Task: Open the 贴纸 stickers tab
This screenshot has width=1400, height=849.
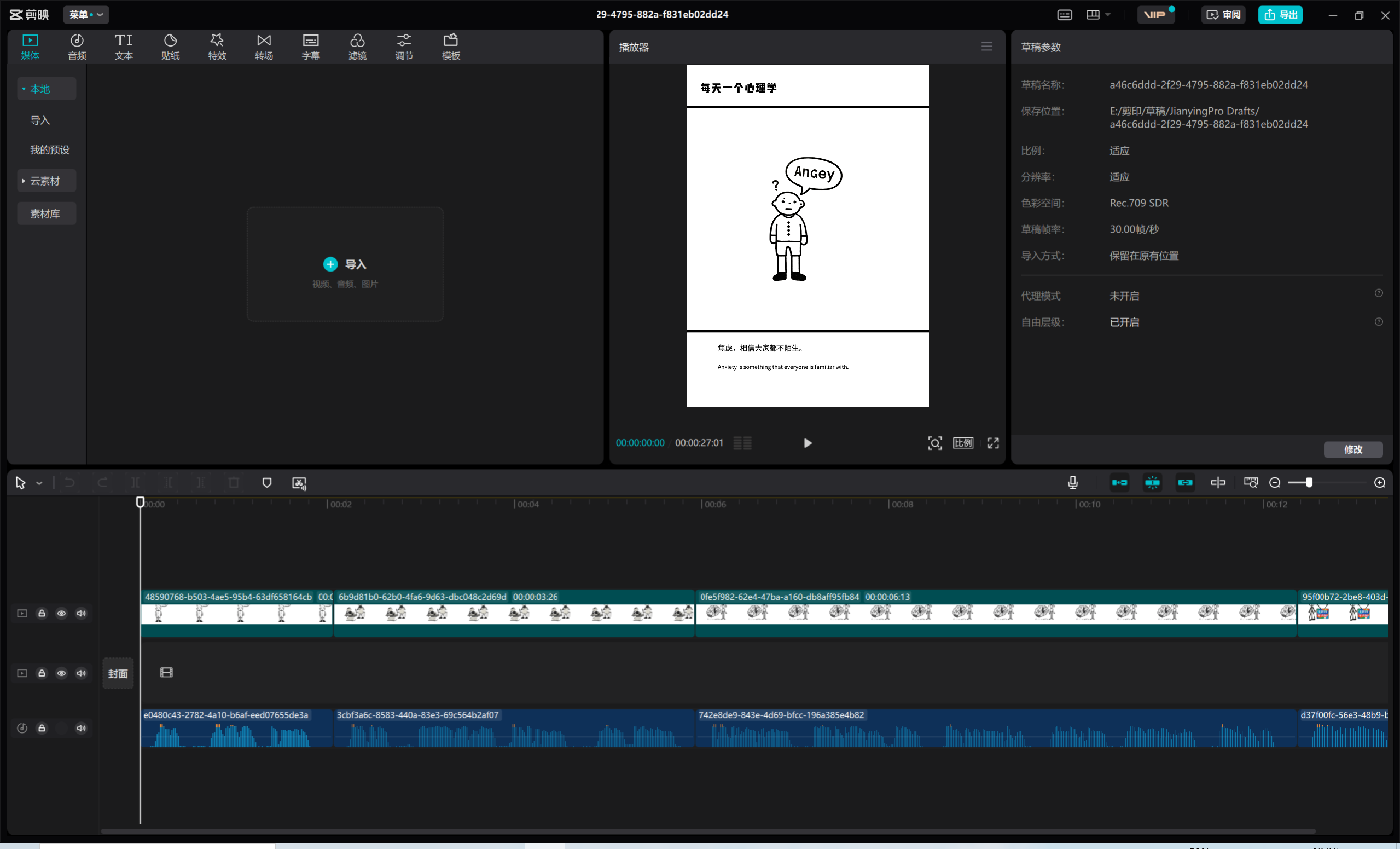Action: [171, 47]
